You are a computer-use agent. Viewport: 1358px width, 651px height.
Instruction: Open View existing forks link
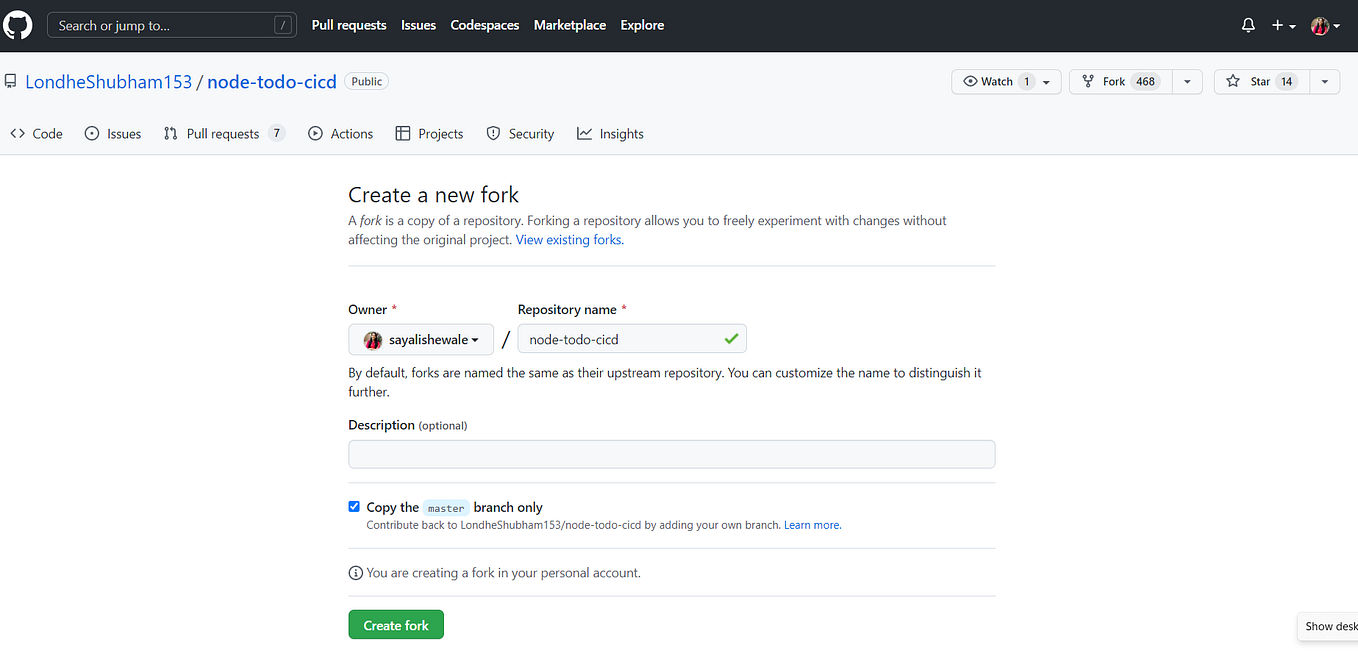coord(568,239)
